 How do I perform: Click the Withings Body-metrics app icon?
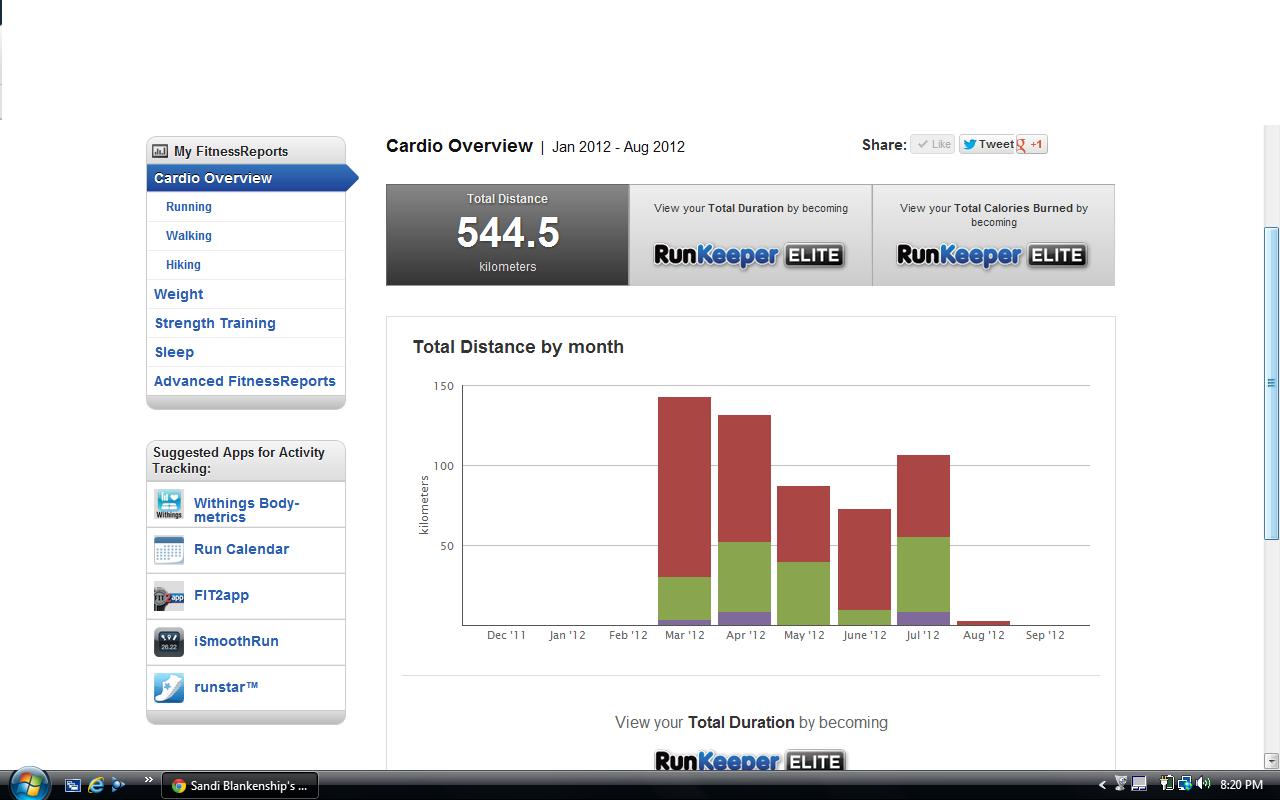point(169,504)
